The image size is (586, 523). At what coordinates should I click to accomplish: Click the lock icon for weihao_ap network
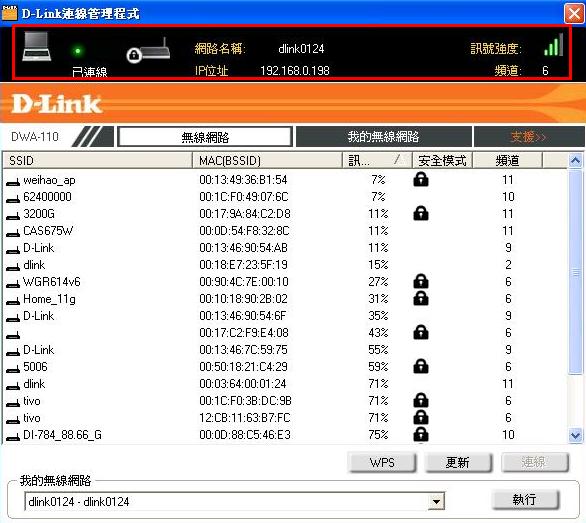tap(421, 179)
